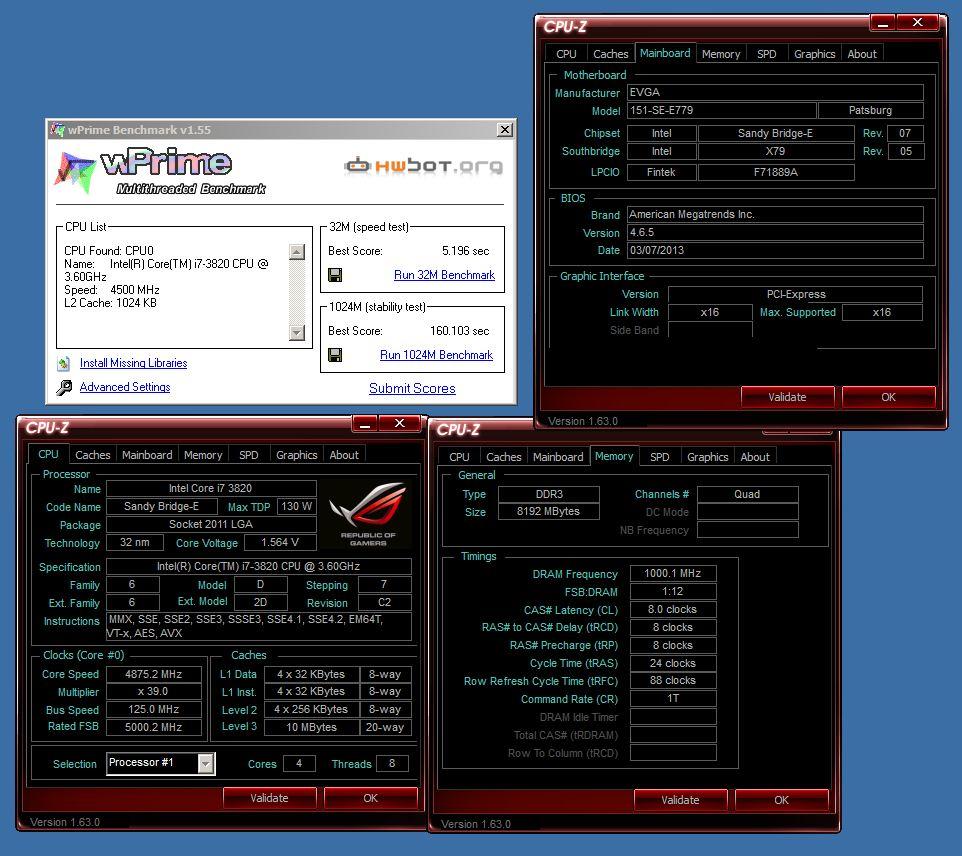The image size is (962, 856).
Task: Select Caches tab in the Memory CPU-Z window
Action: (504, 457)
